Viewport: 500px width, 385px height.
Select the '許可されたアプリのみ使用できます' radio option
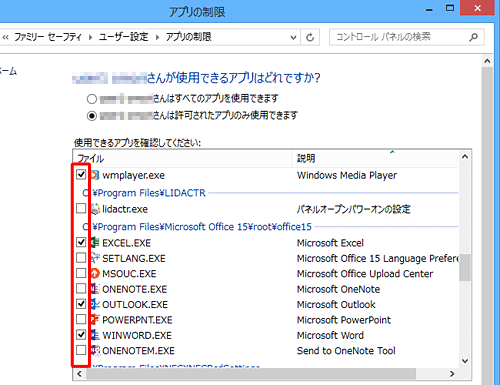point(92,116)
